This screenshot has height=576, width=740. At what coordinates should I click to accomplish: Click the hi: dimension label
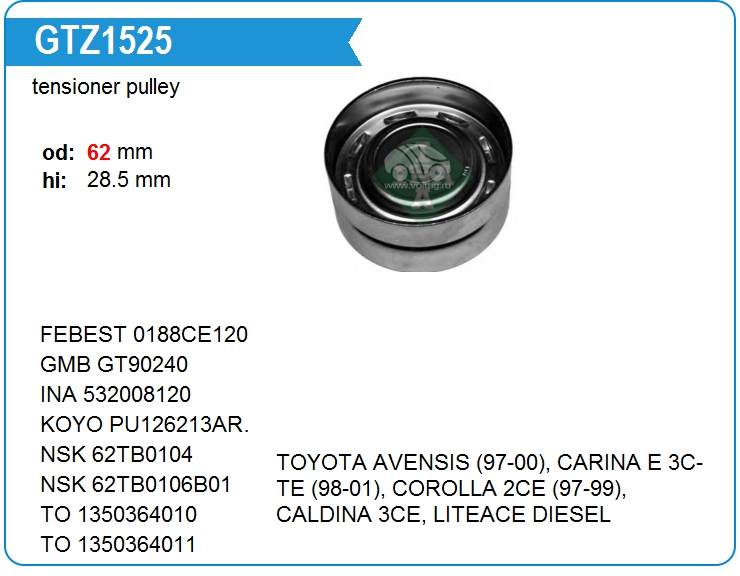[54, 180]
